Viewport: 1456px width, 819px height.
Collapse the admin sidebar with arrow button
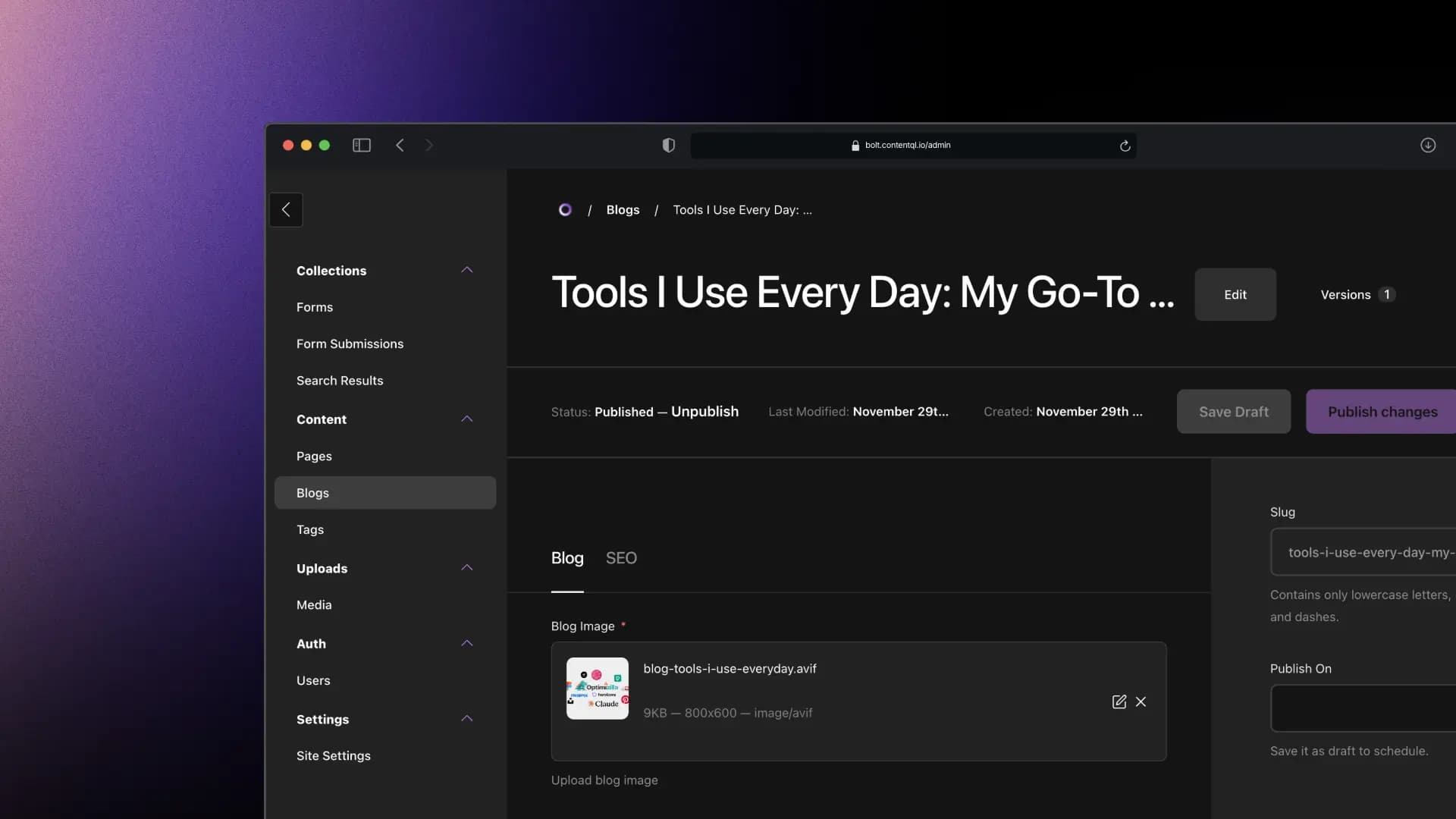[x=286, y=210]
